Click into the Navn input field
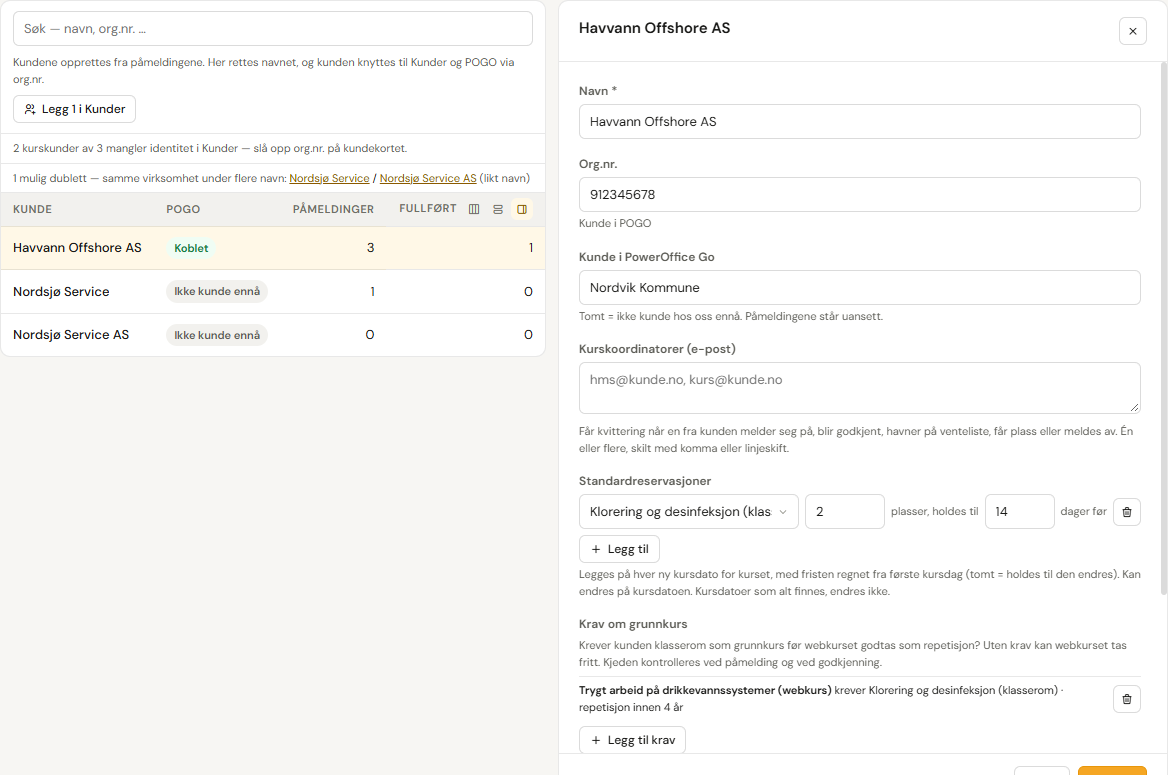 (x=859, y=121)
